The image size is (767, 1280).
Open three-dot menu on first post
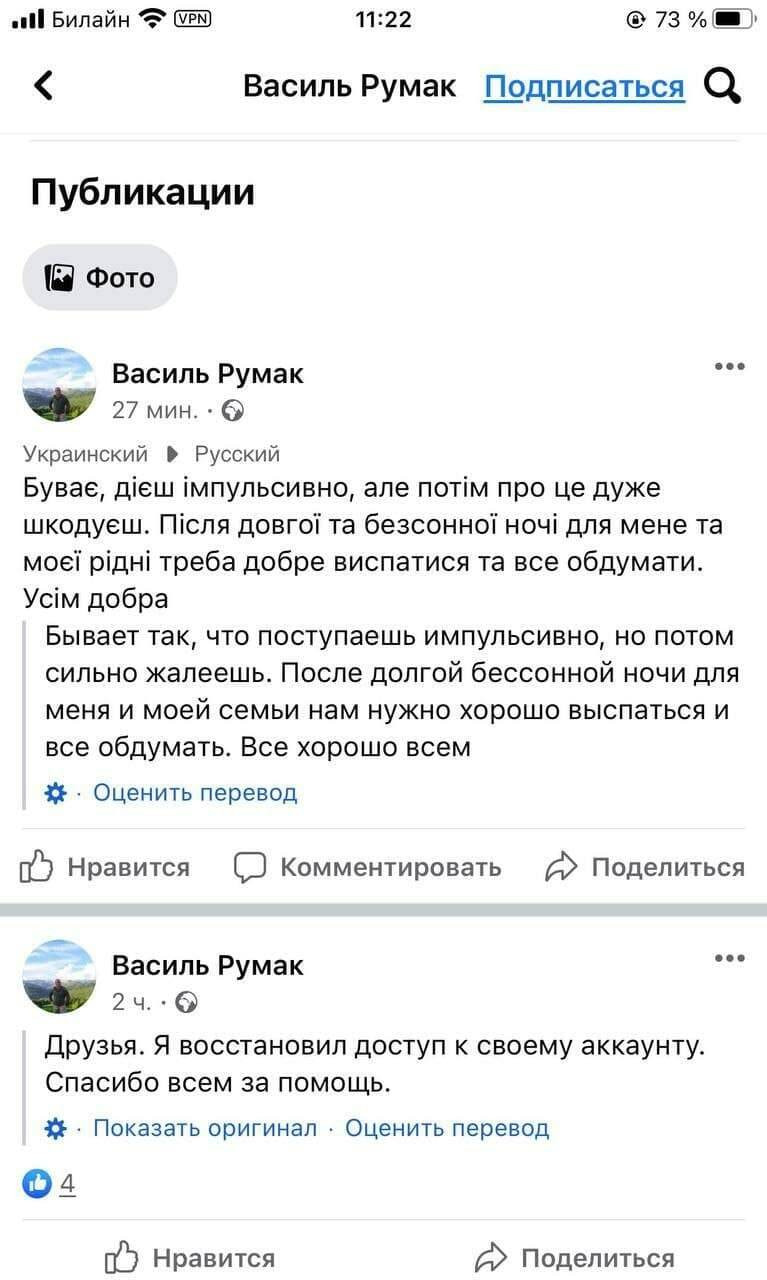click(x=730, y=367)
